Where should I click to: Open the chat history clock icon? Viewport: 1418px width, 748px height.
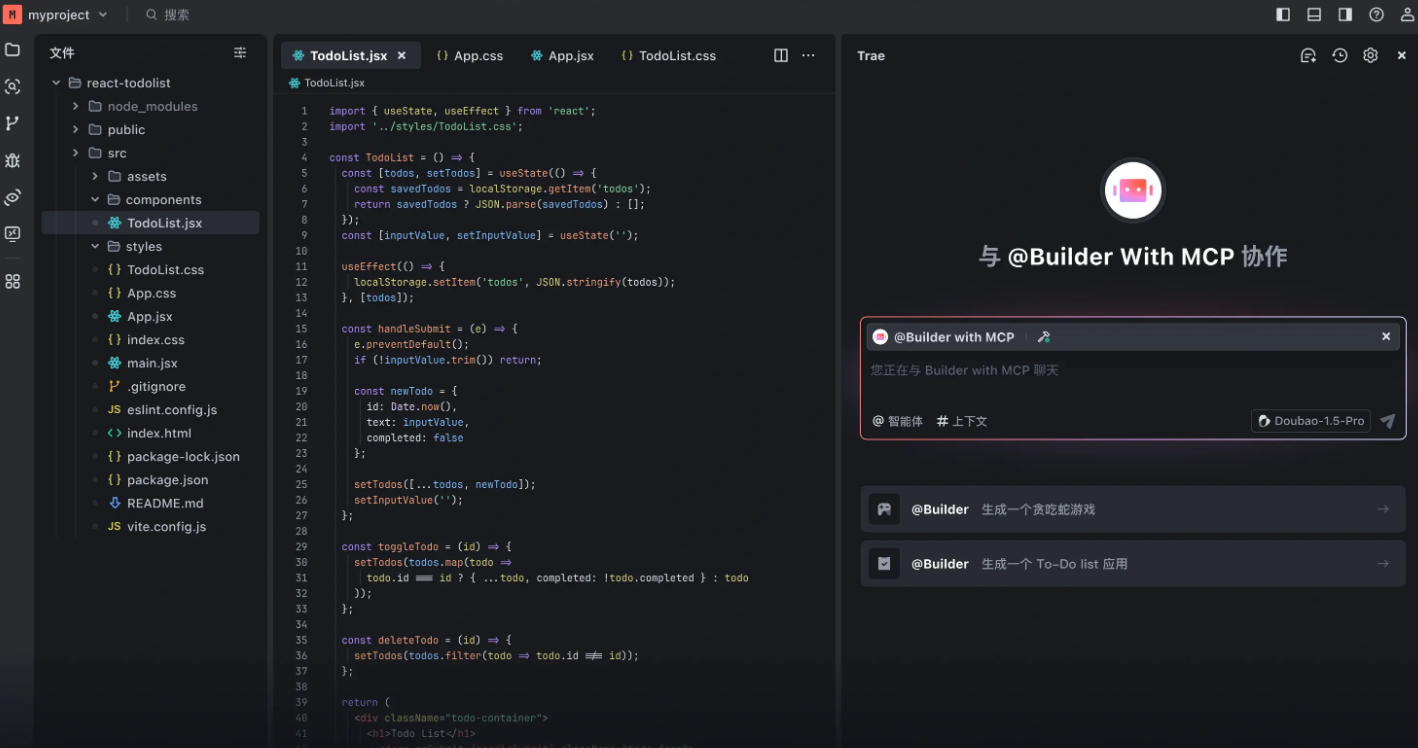pos(1340,56)
